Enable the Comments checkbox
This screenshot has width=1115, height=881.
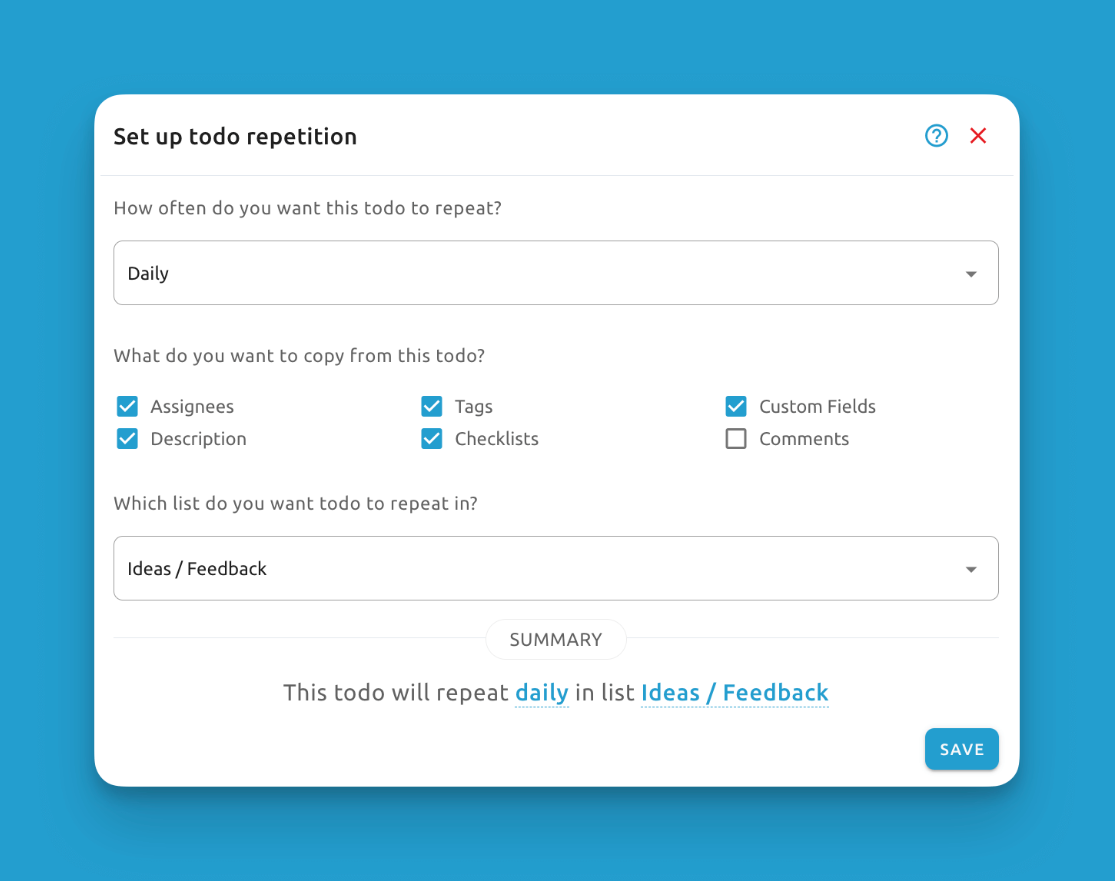(x=736, y=438)
